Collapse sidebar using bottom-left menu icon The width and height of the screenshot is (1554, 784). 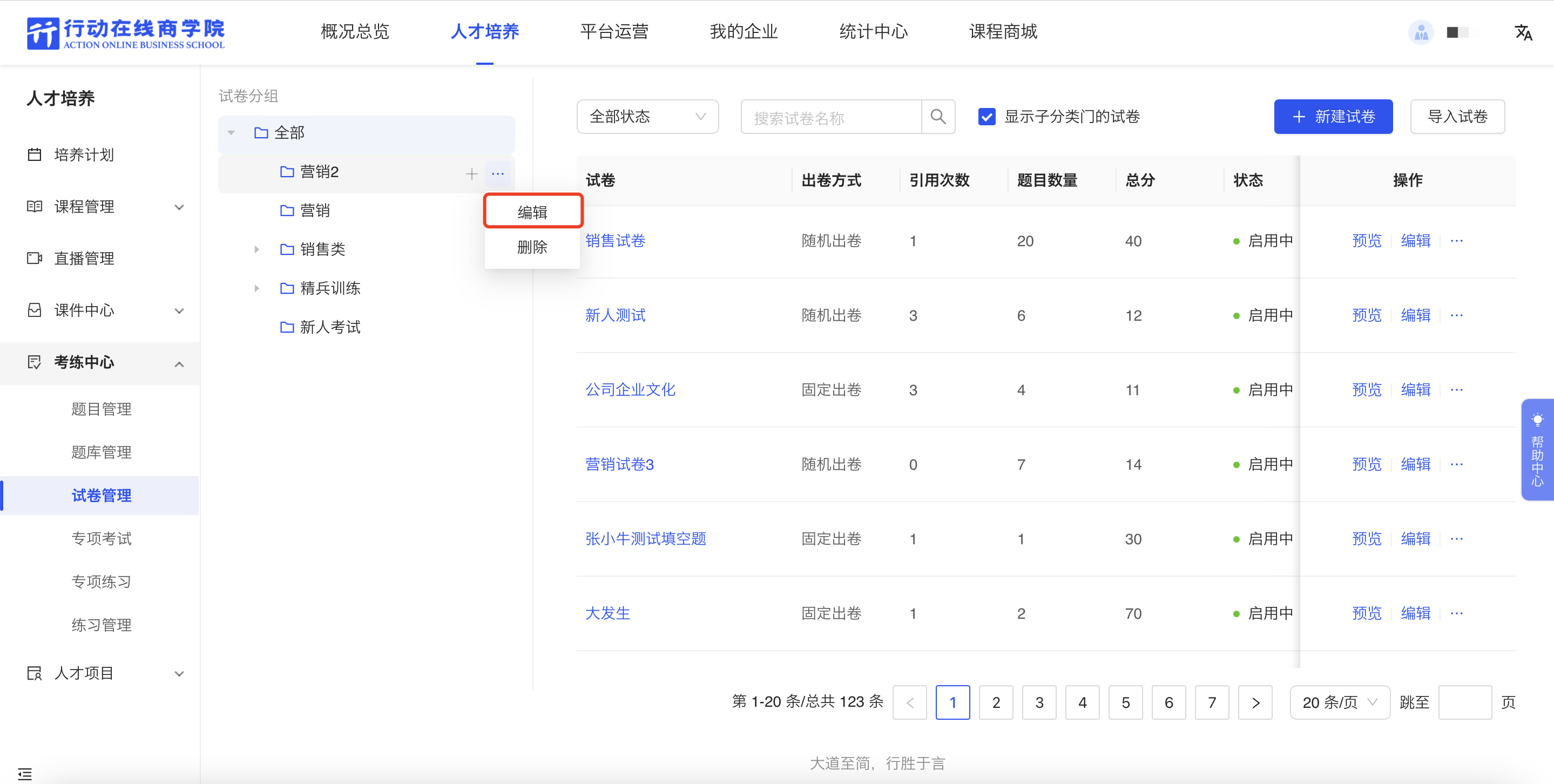click(25, 774)
